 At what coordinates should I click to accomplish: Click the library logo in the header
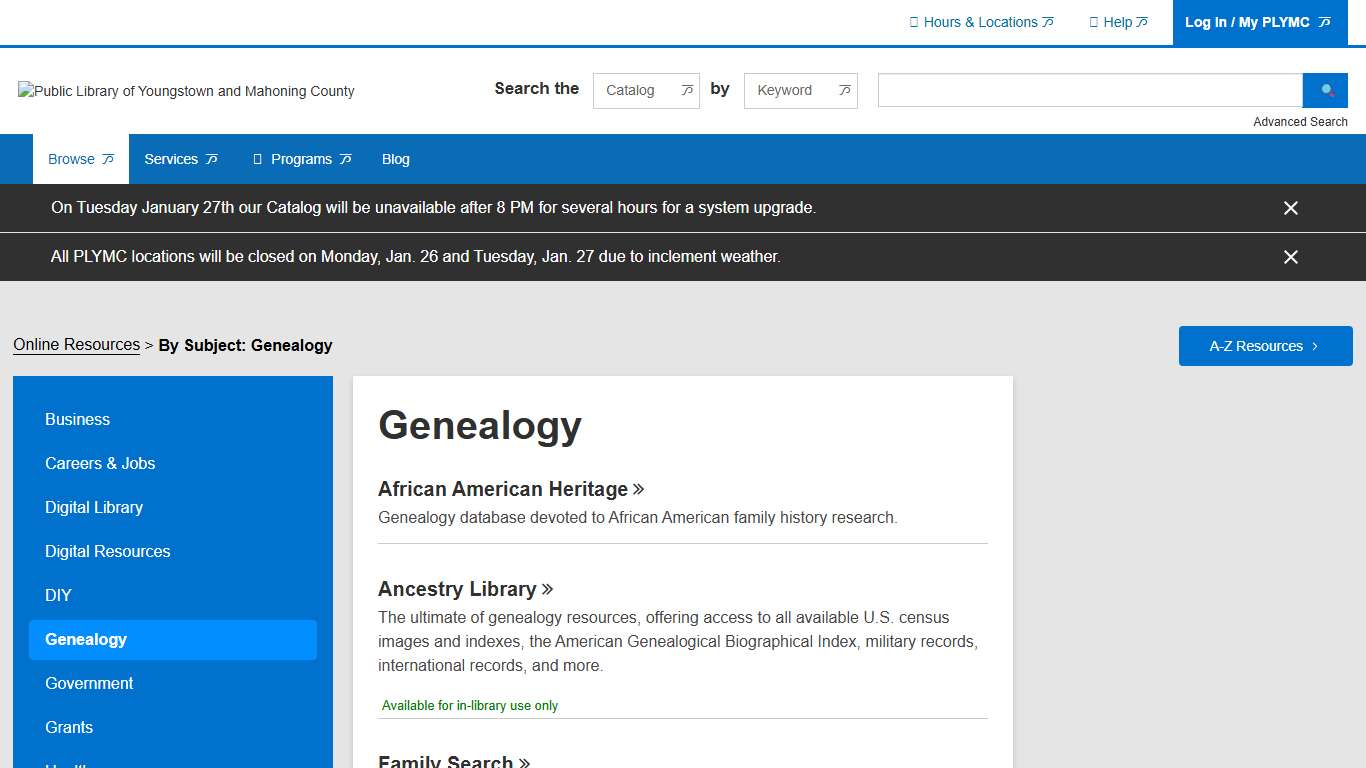[186, 91]
